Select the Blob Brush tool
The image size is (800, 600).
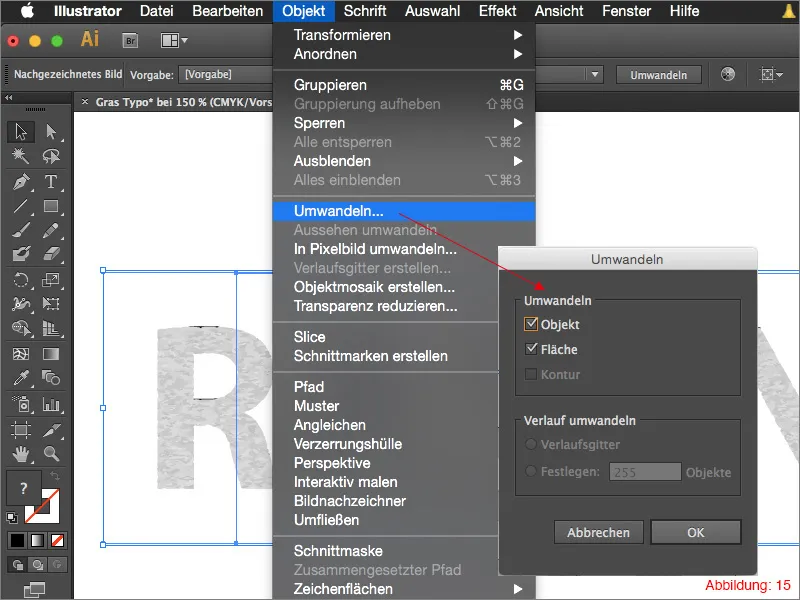point(21,254)
